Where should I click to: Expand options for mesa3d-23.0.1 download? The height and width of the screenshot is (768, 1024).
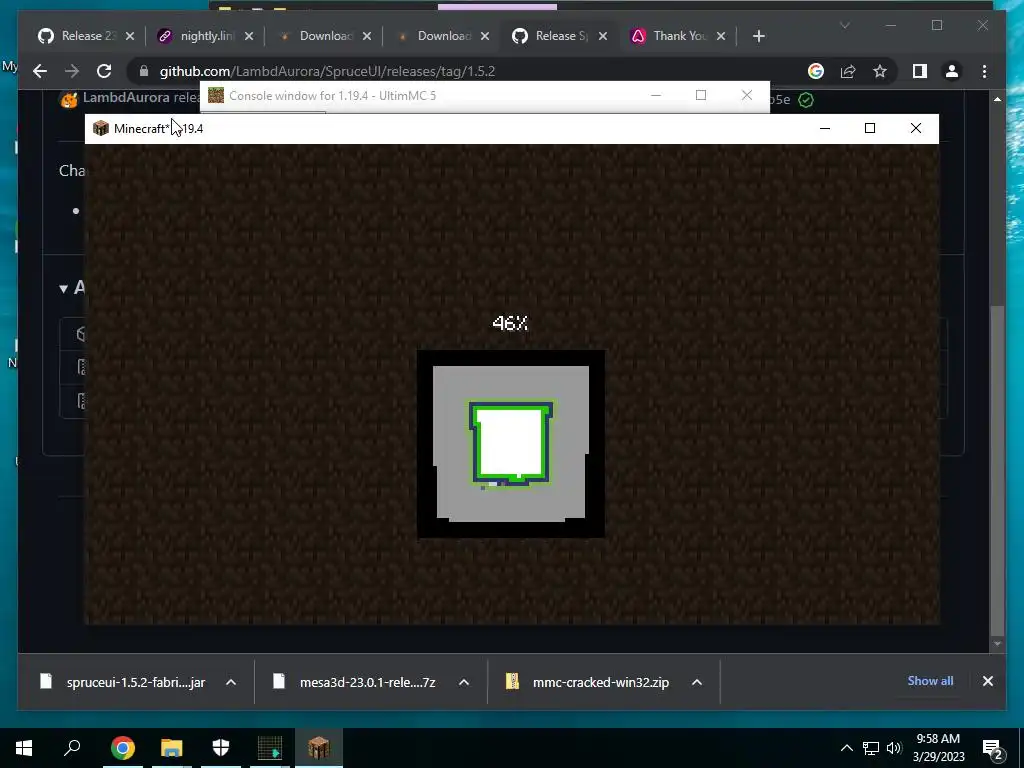(464, 682)
